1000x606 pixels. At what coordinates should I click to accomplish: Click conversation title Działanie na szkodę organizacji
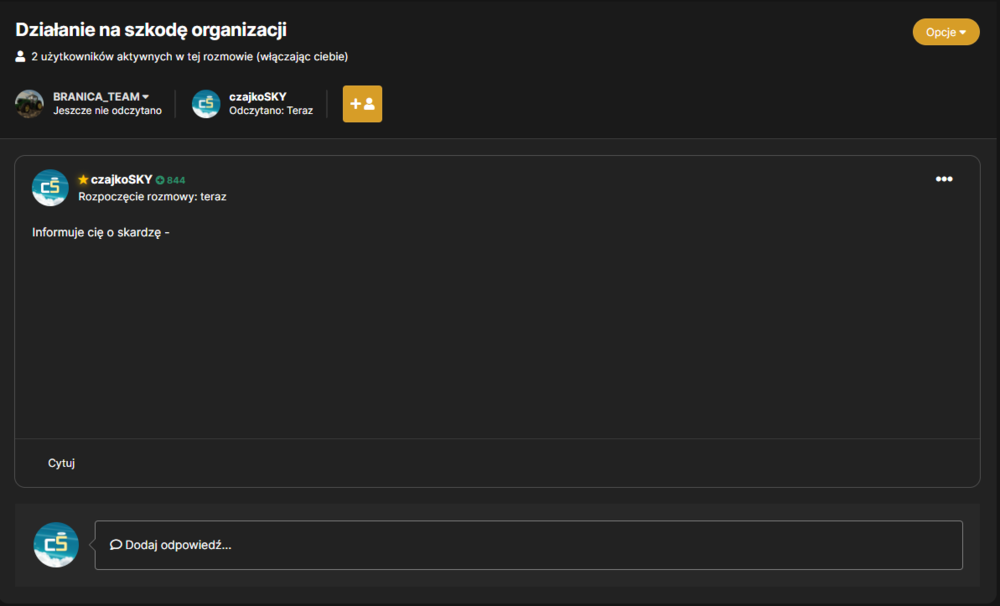[x=151, y=30]
